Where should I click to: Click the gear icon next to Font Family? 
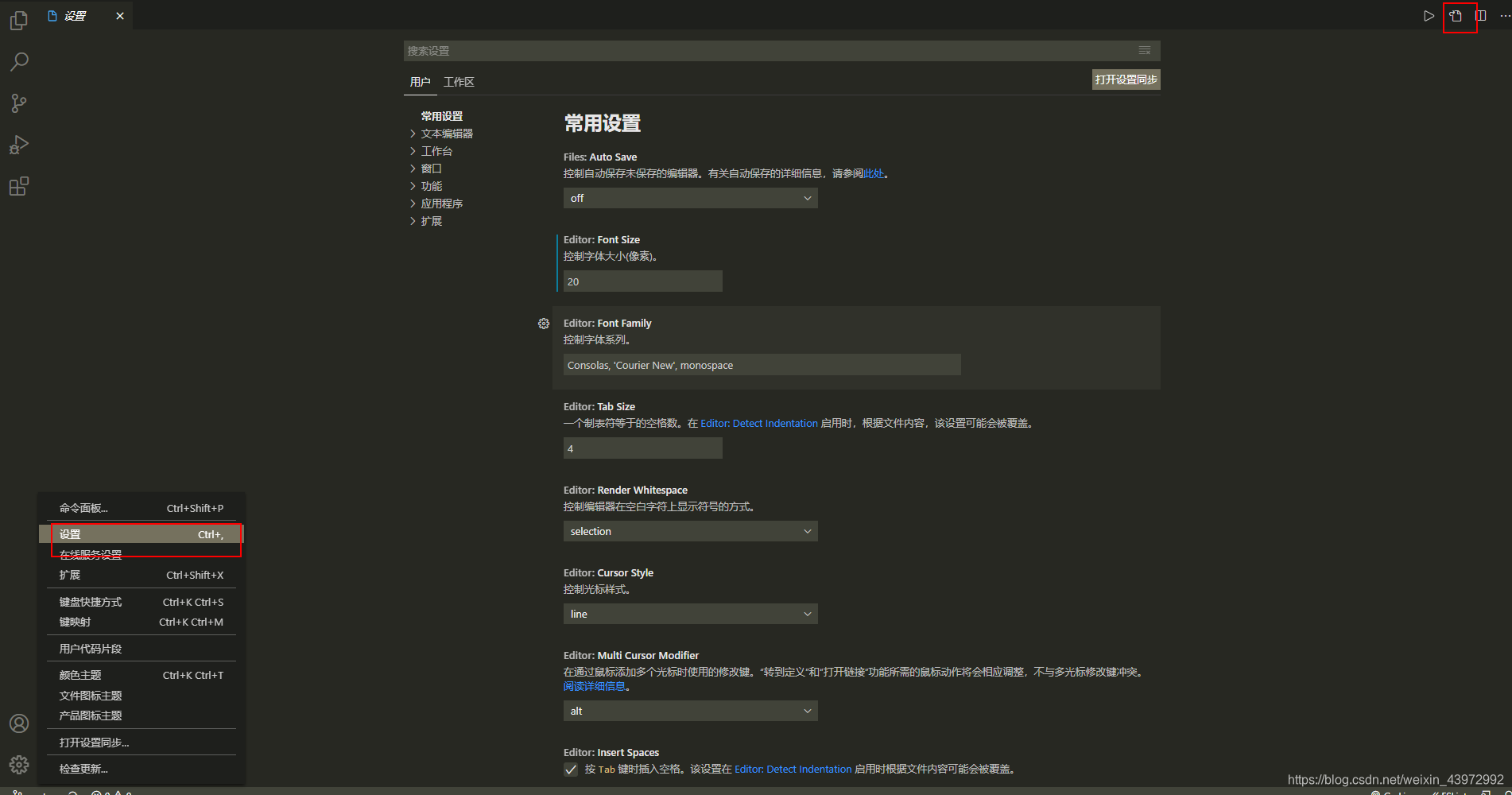(x=544, y=324)
